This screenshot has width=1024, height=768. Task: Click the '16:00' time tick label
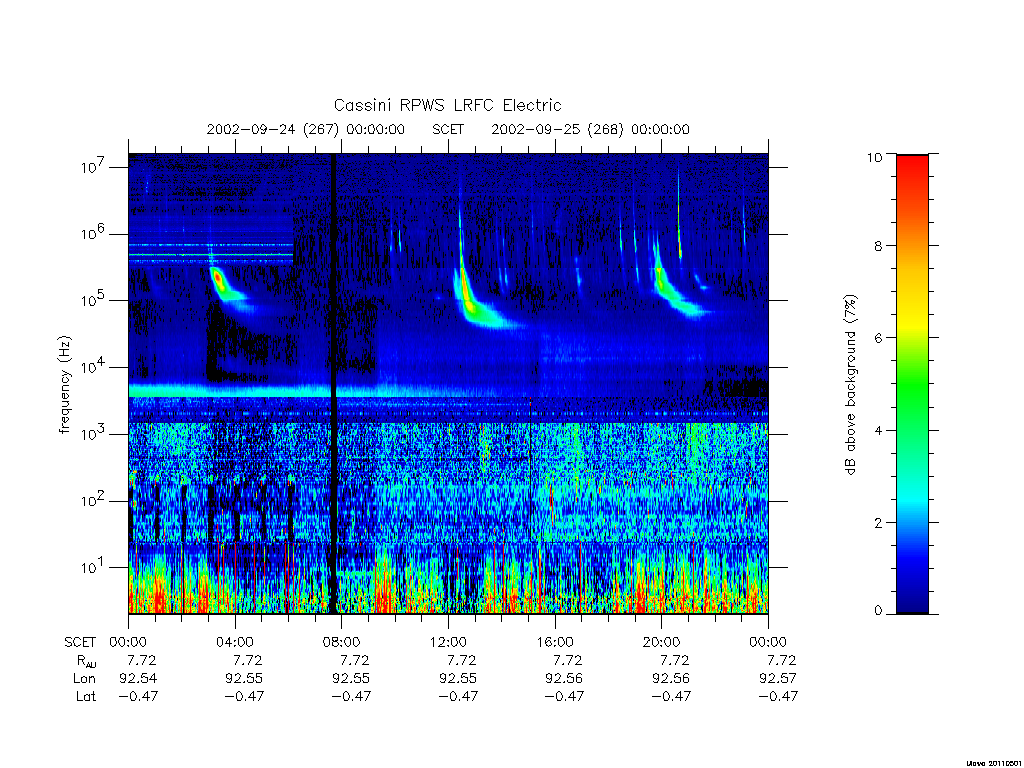[x=555, y=642]
